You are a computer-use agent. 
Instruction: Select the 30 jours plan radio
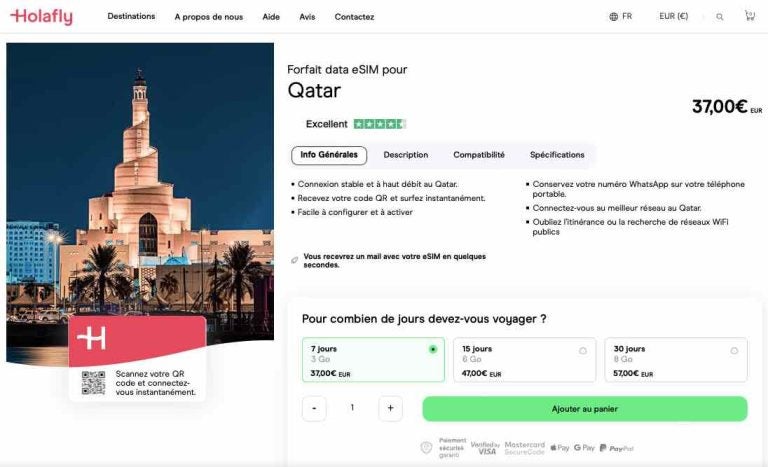tap(734, 351)
